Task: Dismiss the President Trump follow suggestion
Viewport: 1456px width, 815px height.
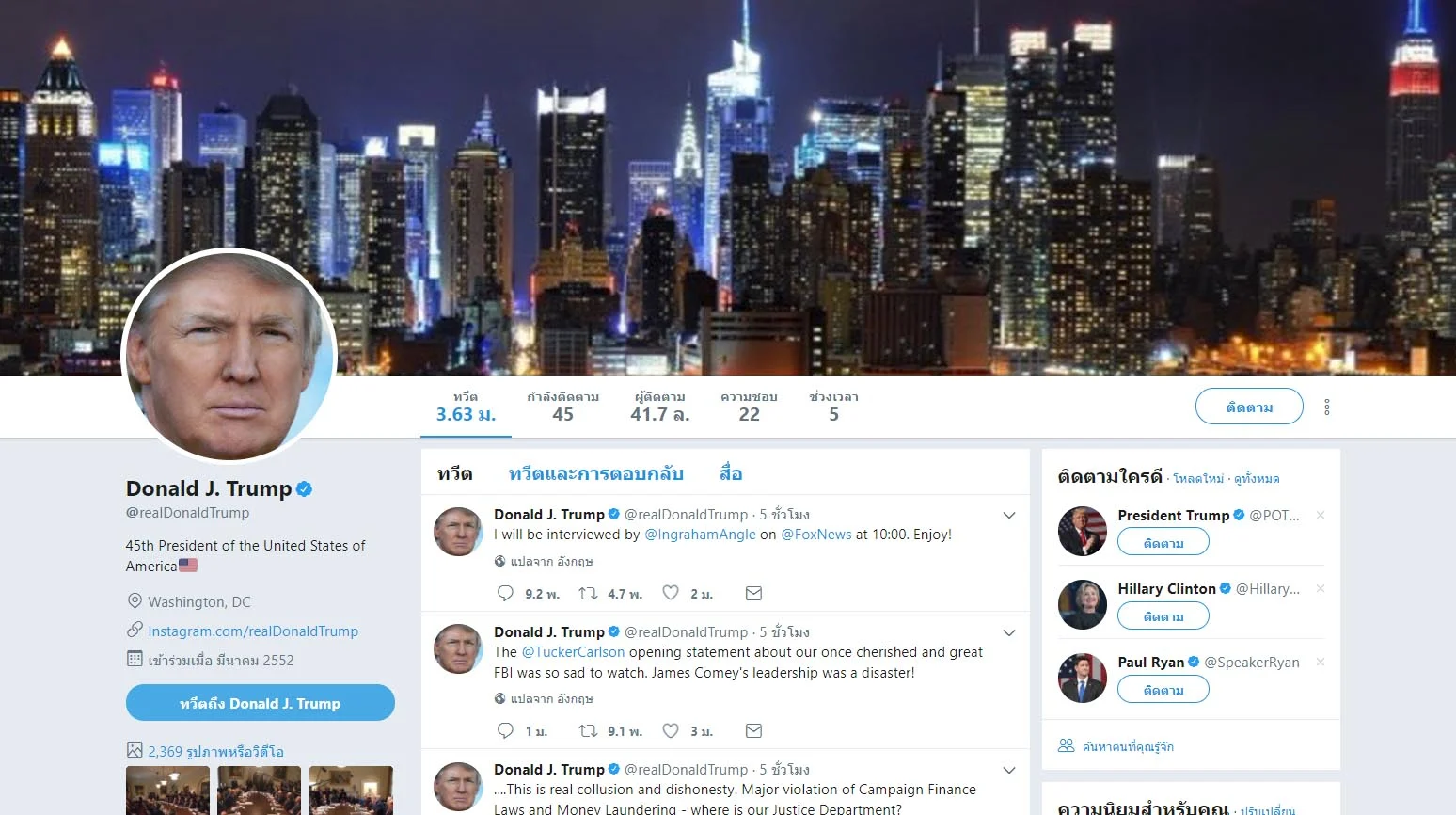Action: click(x=1321, y=515)
